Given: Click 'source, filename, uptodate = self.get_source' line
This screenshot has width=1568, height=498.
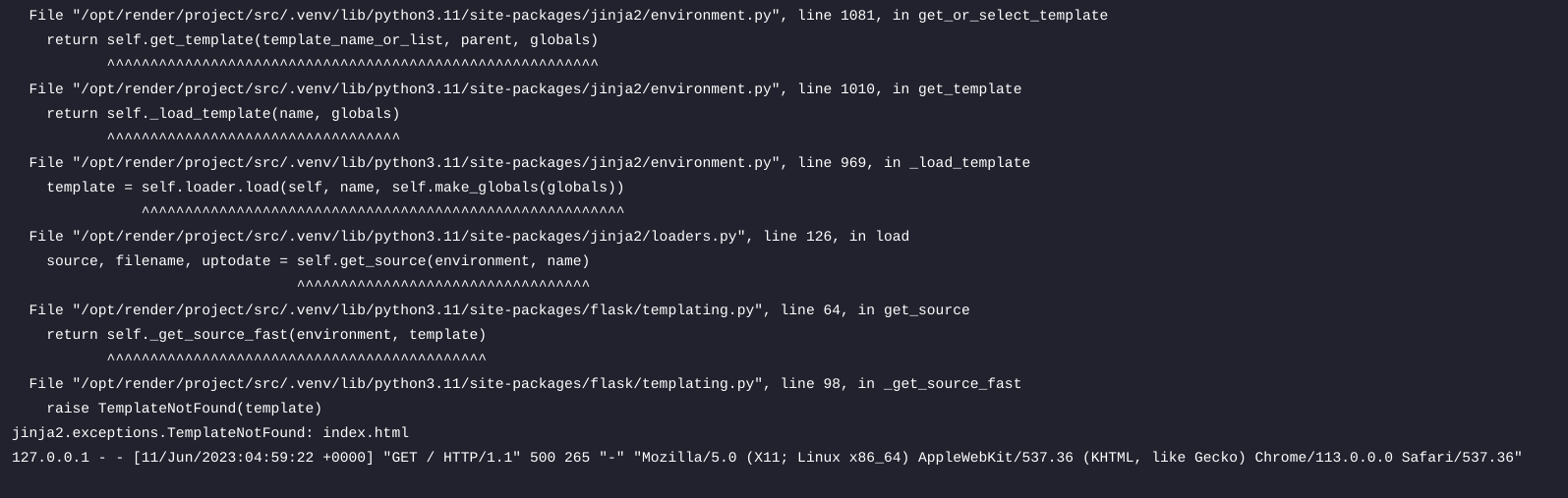Looking at the screenshot, I should [x=318, y=261].
